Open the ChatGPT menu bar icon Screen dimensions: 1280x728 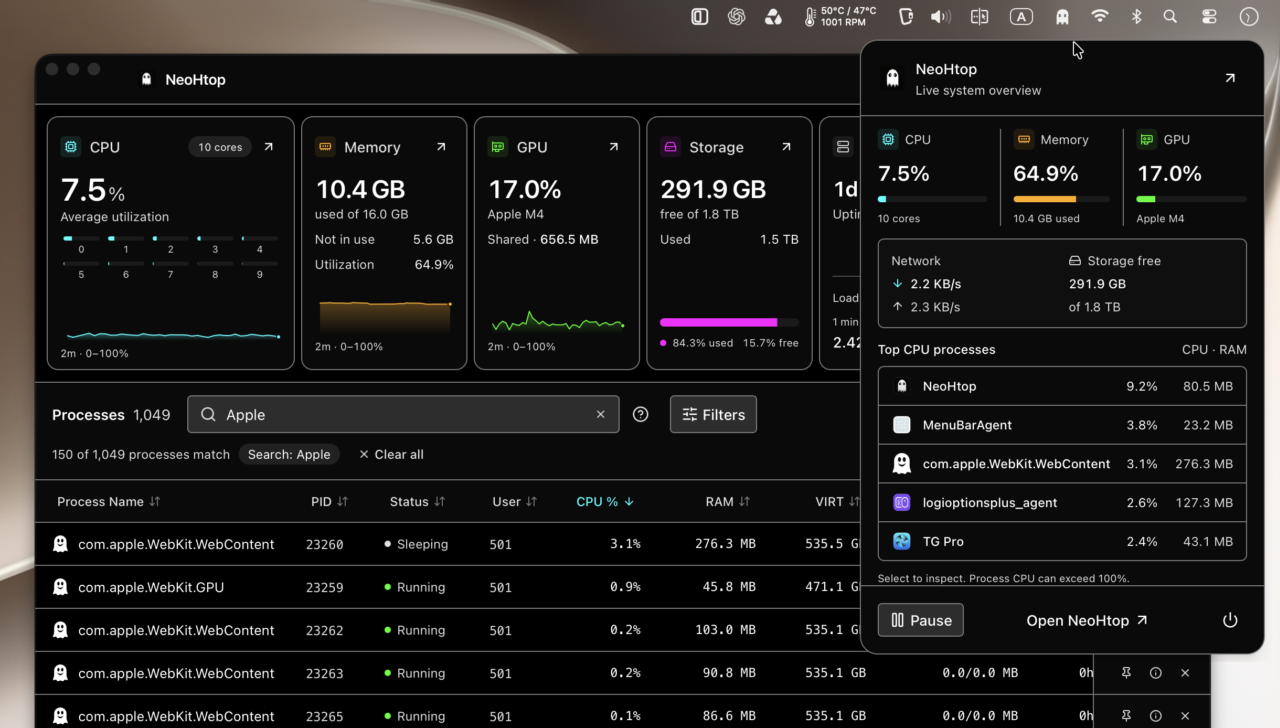click(737, 16)
